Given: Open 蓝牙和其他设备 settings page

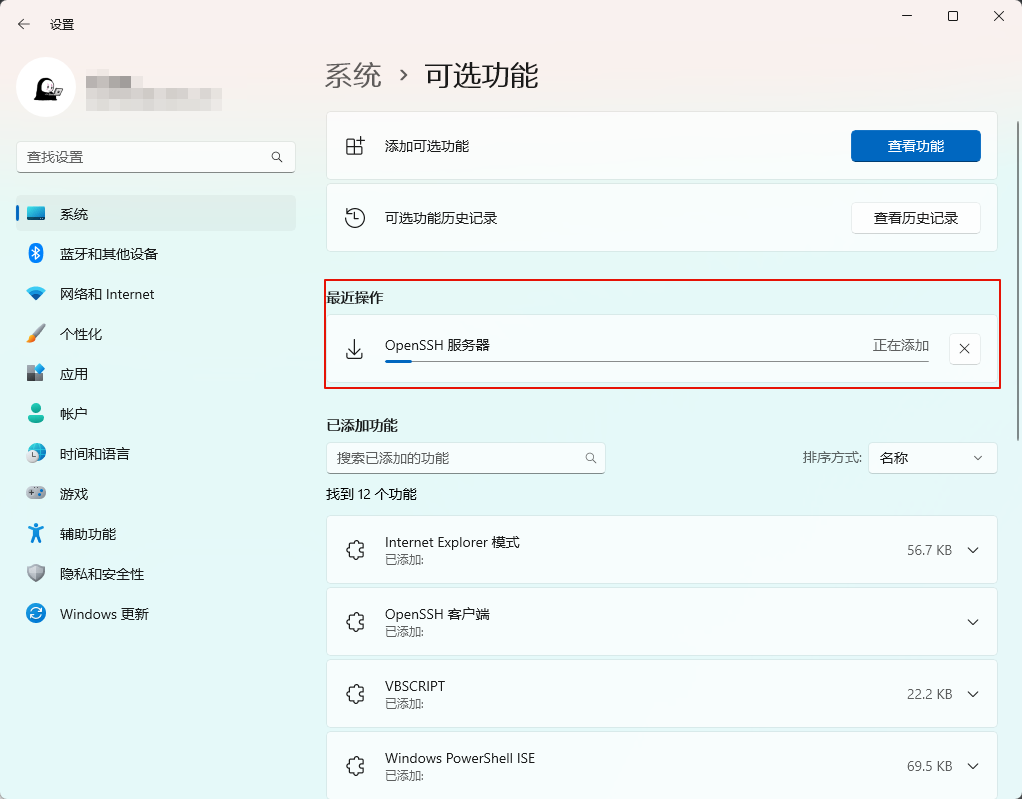Looking at the screenshot, I should 108,254.
